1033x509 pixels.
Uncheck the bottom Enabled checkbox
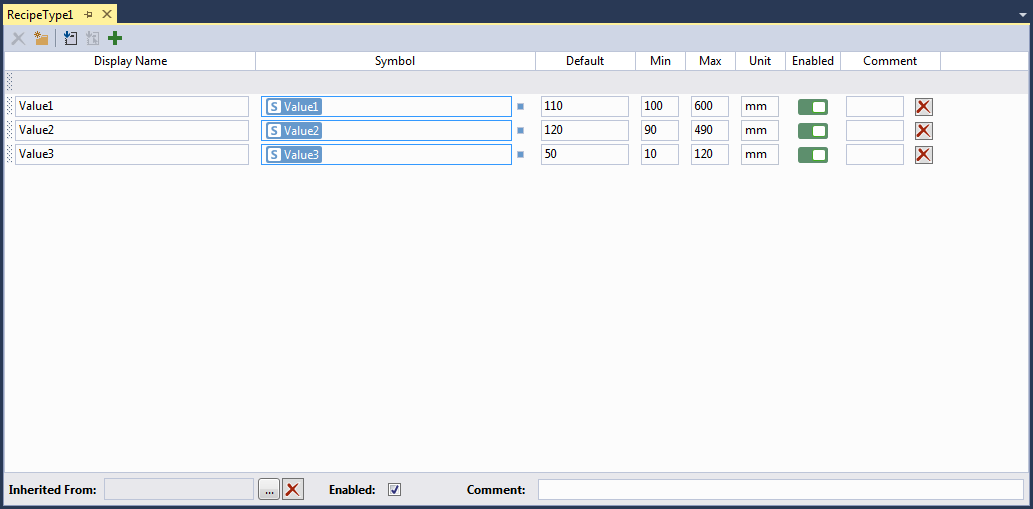click(x=395, y=489)
